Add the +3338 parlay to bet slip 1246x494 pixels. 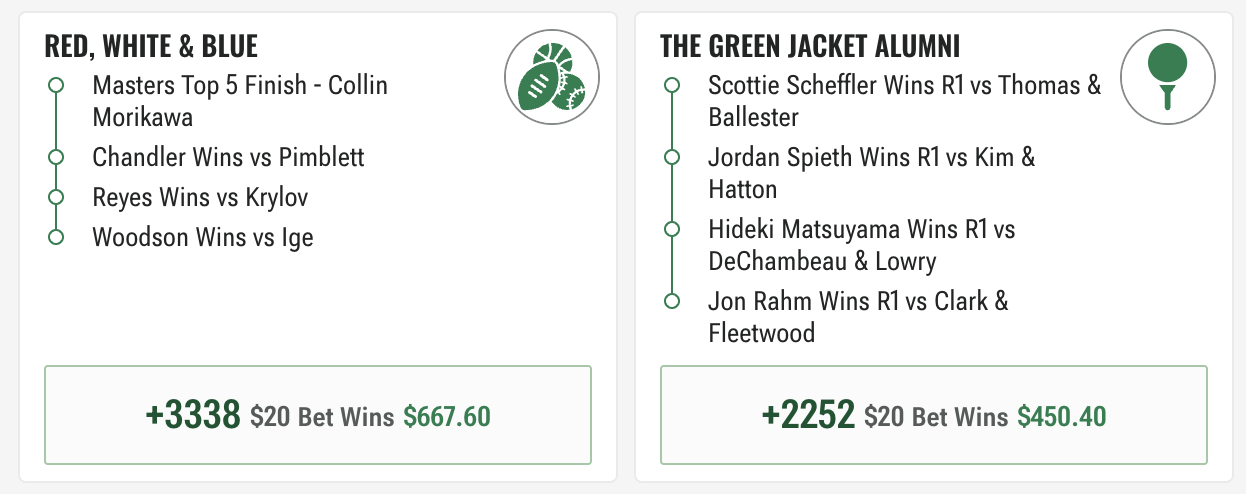[x=318, y=415]
